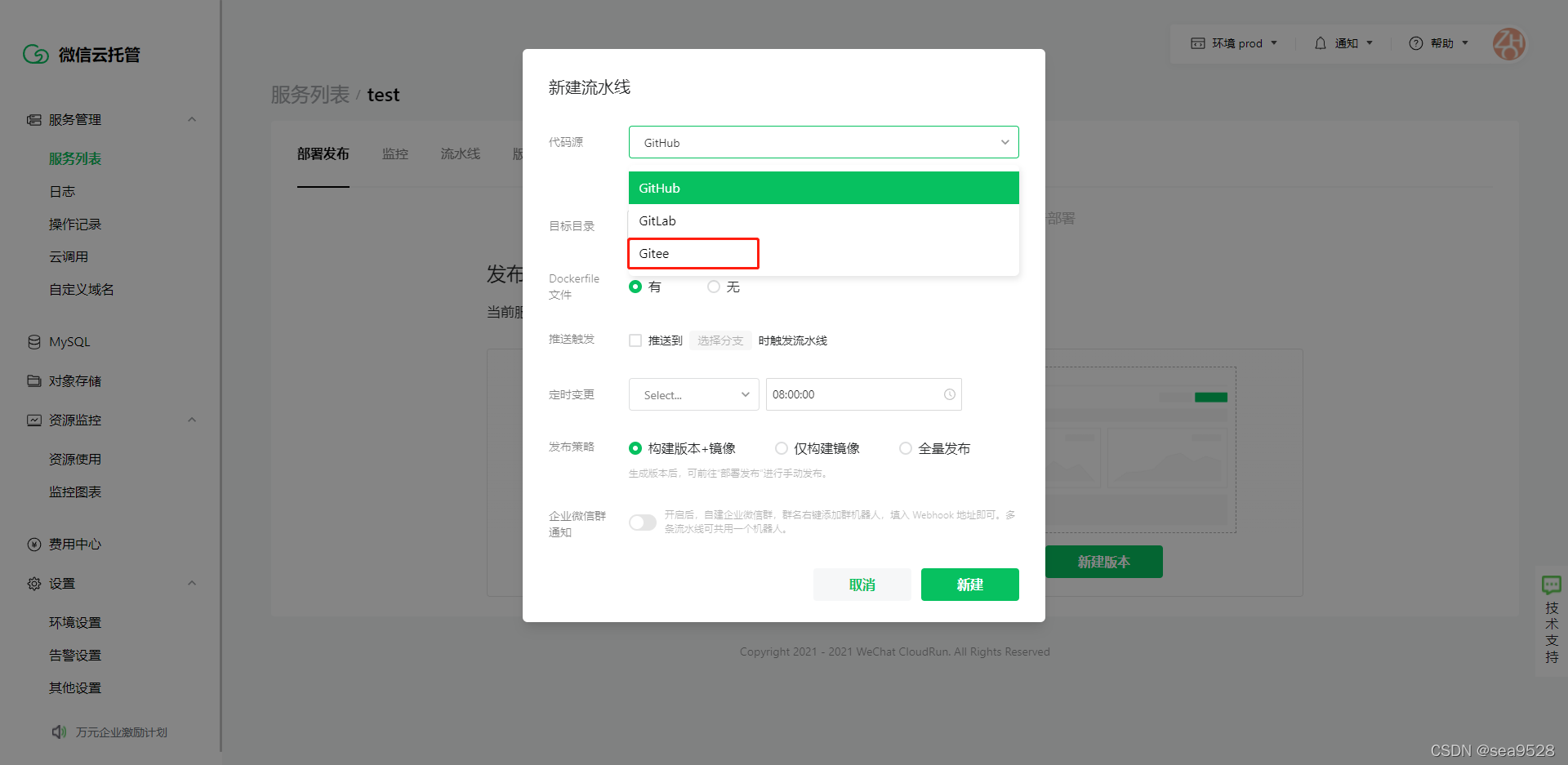
Task: Switch to the 监控 tab
Action: (395, 153)
